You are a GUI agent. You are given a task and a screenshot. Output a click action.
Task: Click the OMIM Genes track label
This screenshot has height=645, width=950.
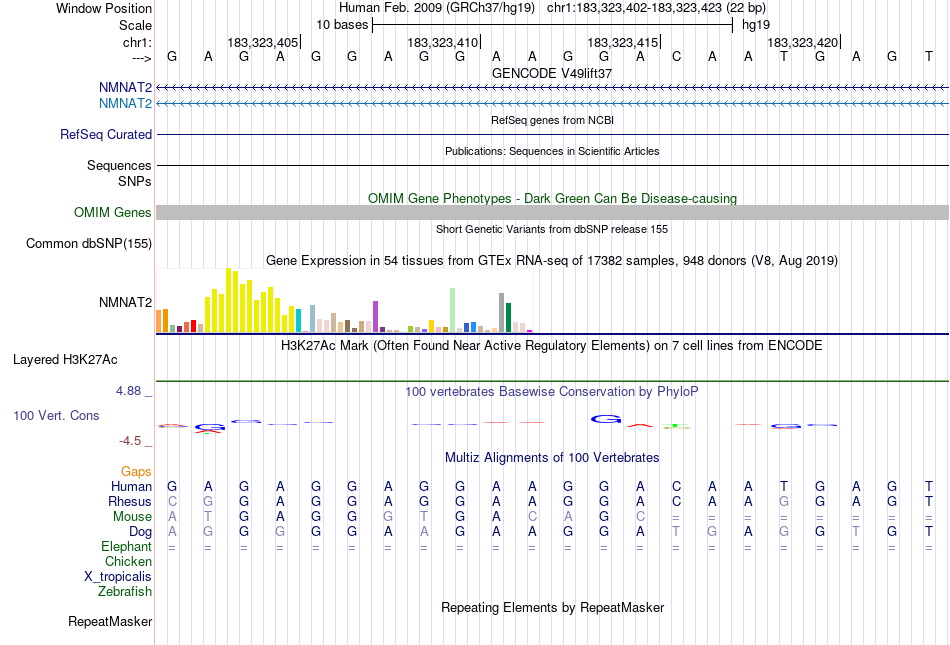112,213
